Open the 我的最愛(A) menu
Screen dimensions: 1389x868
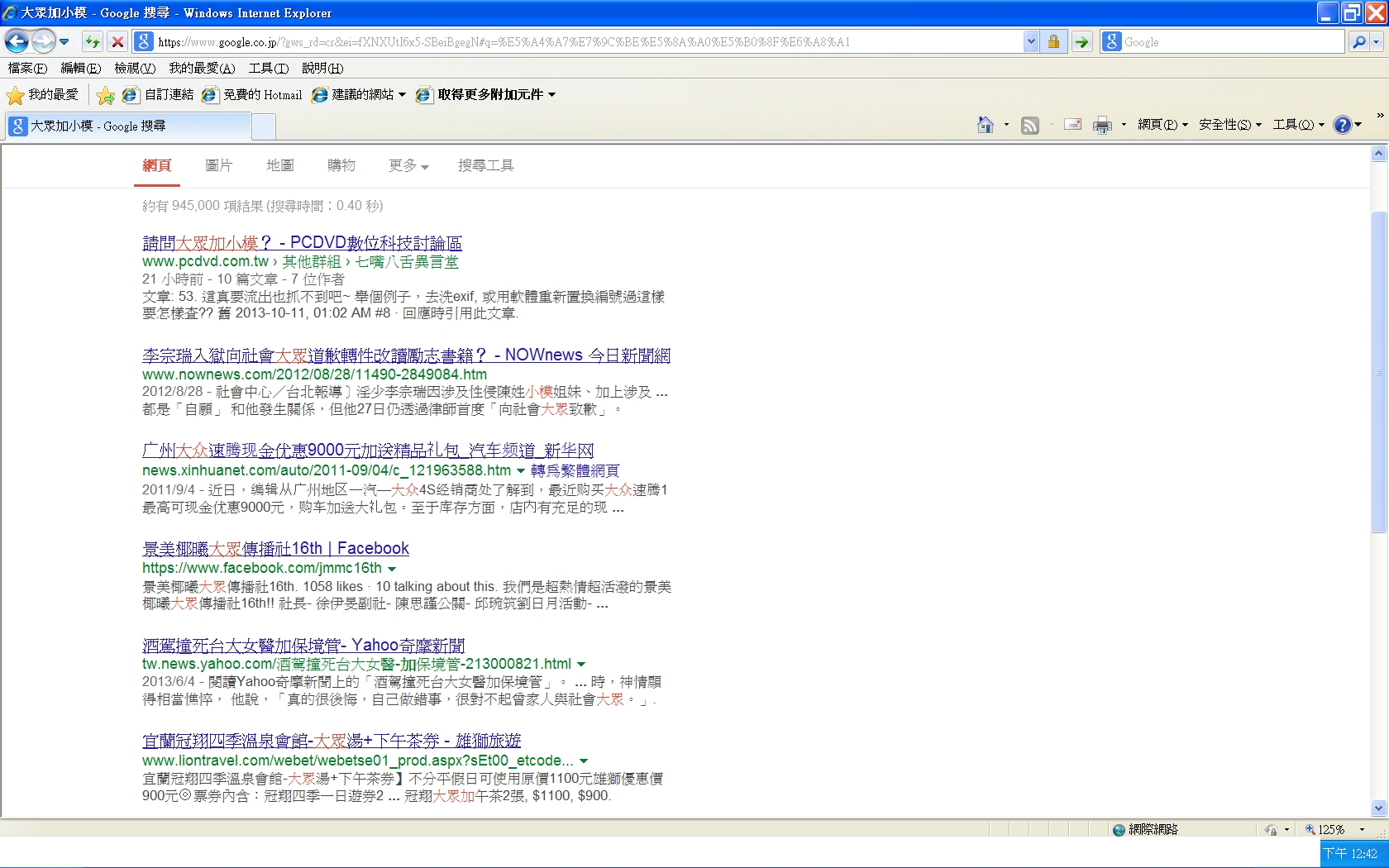pos(202,68)
